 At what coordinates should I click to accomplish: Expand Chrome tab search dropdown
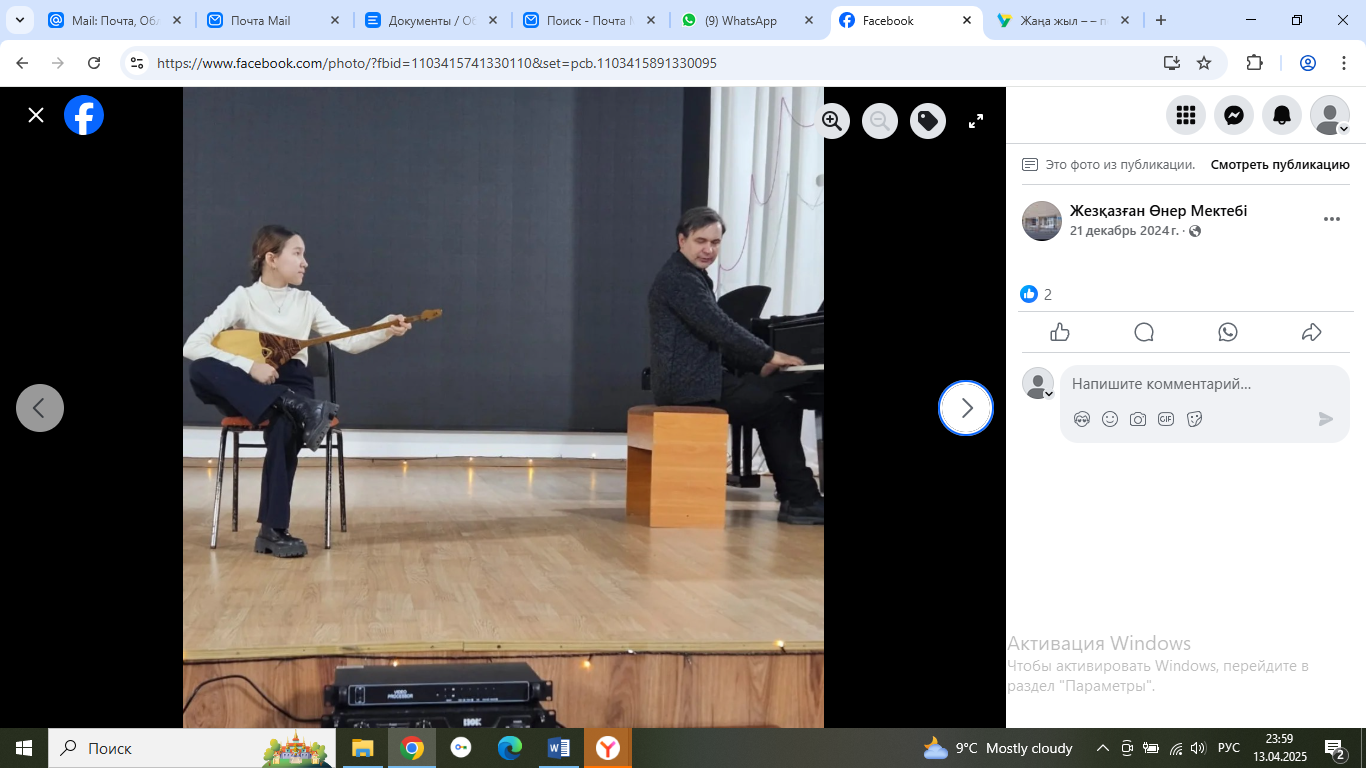pos(19,20)
